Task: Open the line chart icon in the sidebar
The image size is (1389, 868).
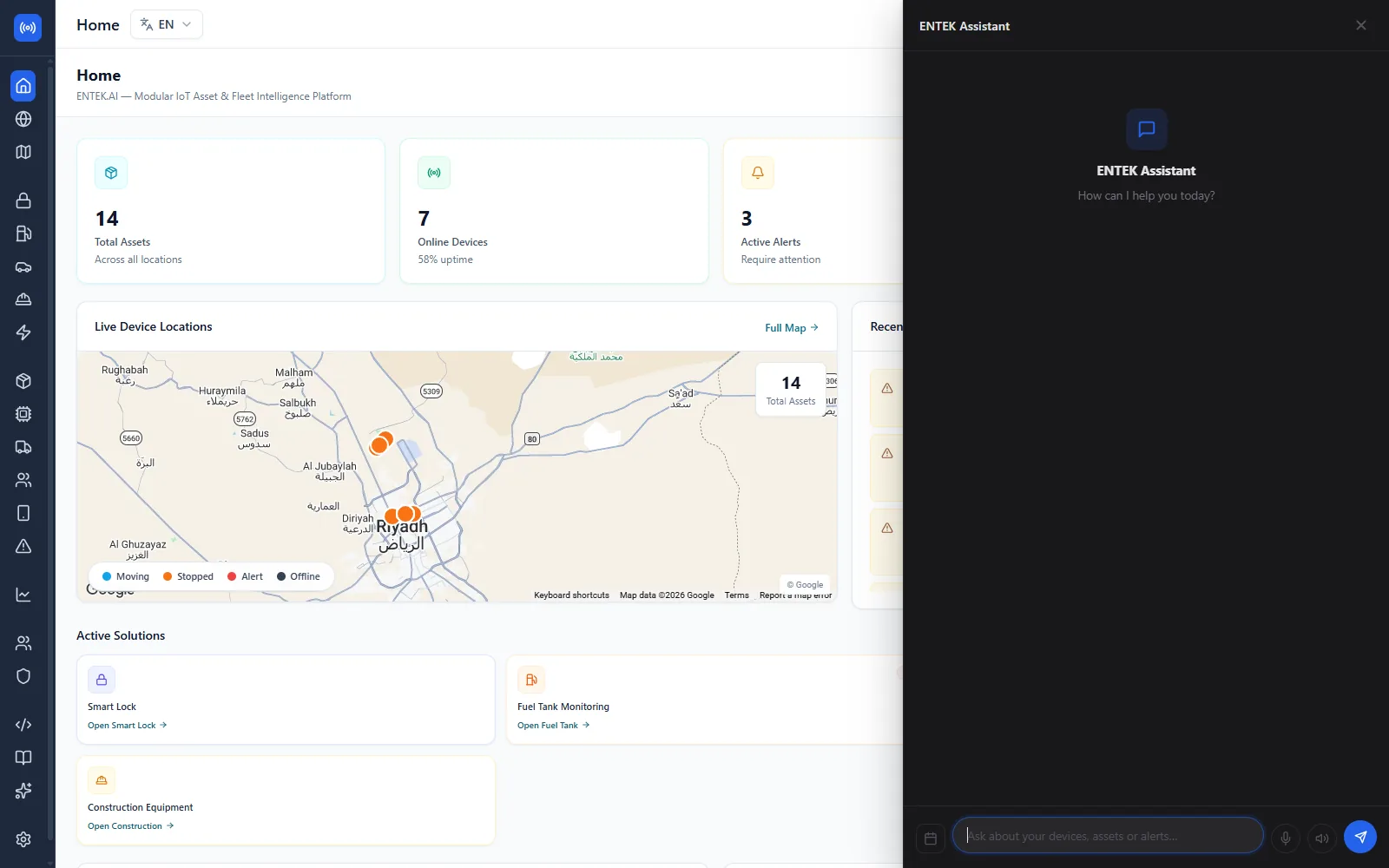Action: pyautogui.click(x=23, y=595)
